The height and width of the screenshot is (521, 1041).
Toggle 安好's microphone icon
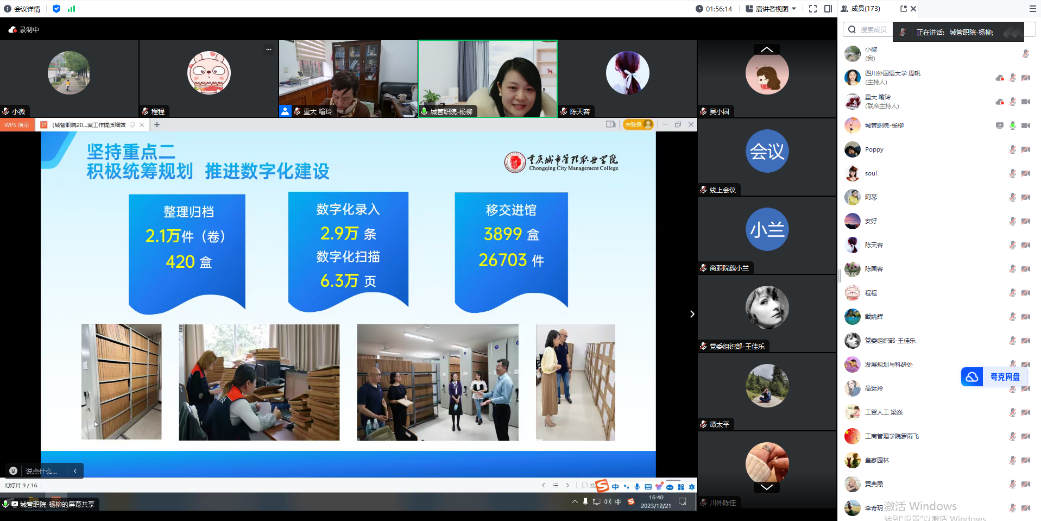click(1012, 221)
